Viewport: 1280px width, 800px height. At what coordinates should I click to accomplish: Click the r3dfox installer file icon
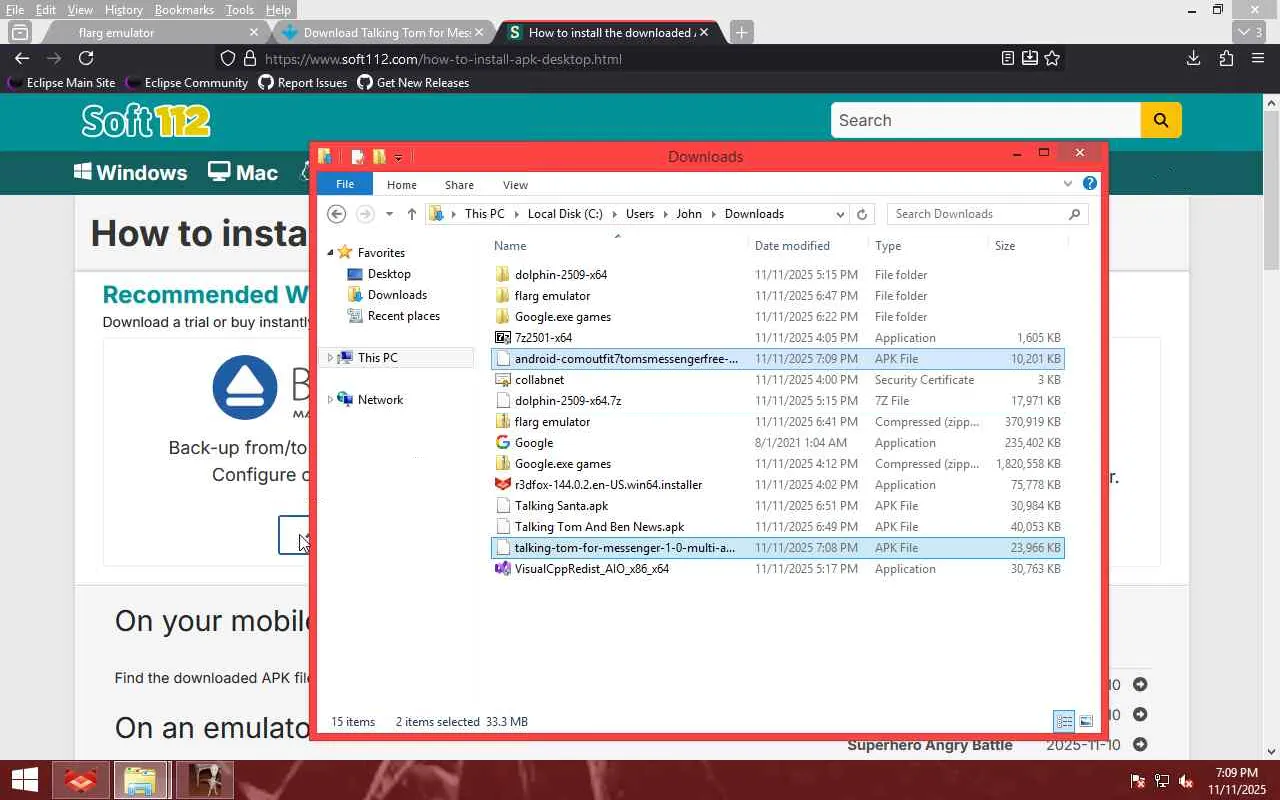pyautogui.click(x=503, y=485)
